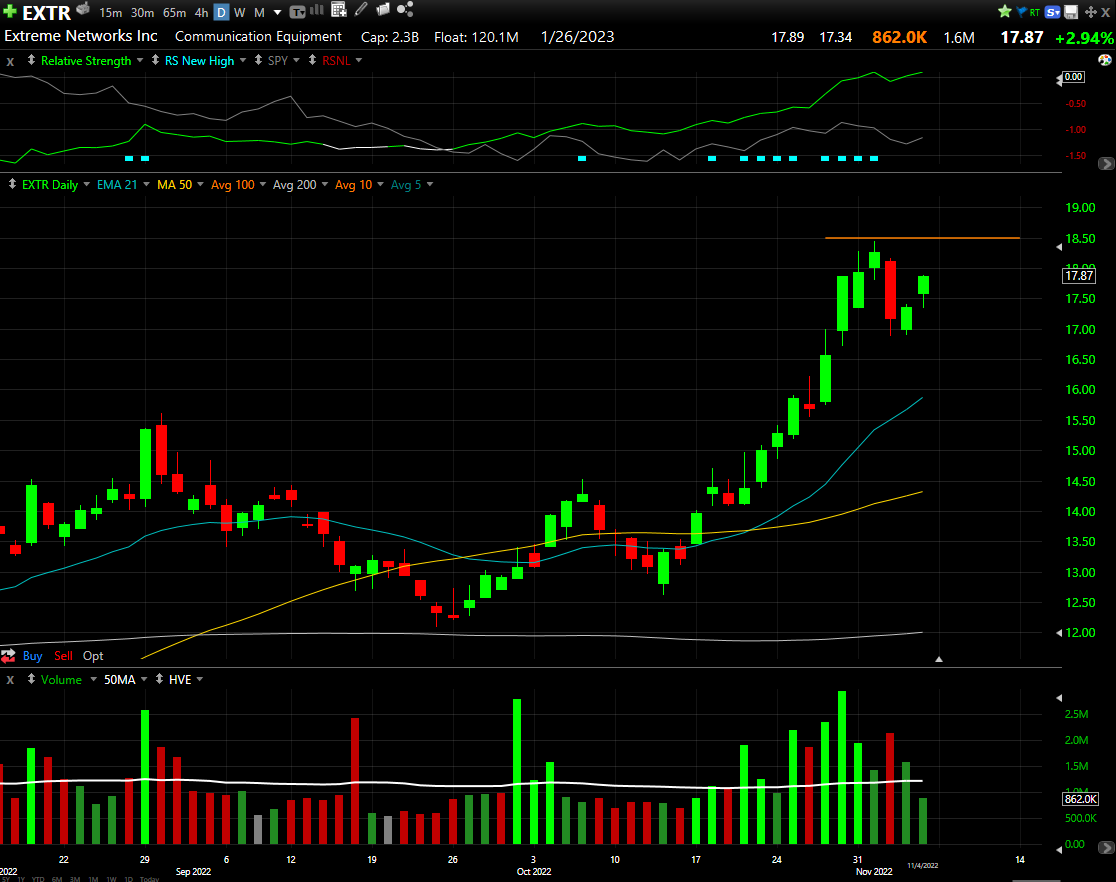Screen dimensions: 1116x882
Task: Open the SPY dropdown
Action: (x=297, y=61)
